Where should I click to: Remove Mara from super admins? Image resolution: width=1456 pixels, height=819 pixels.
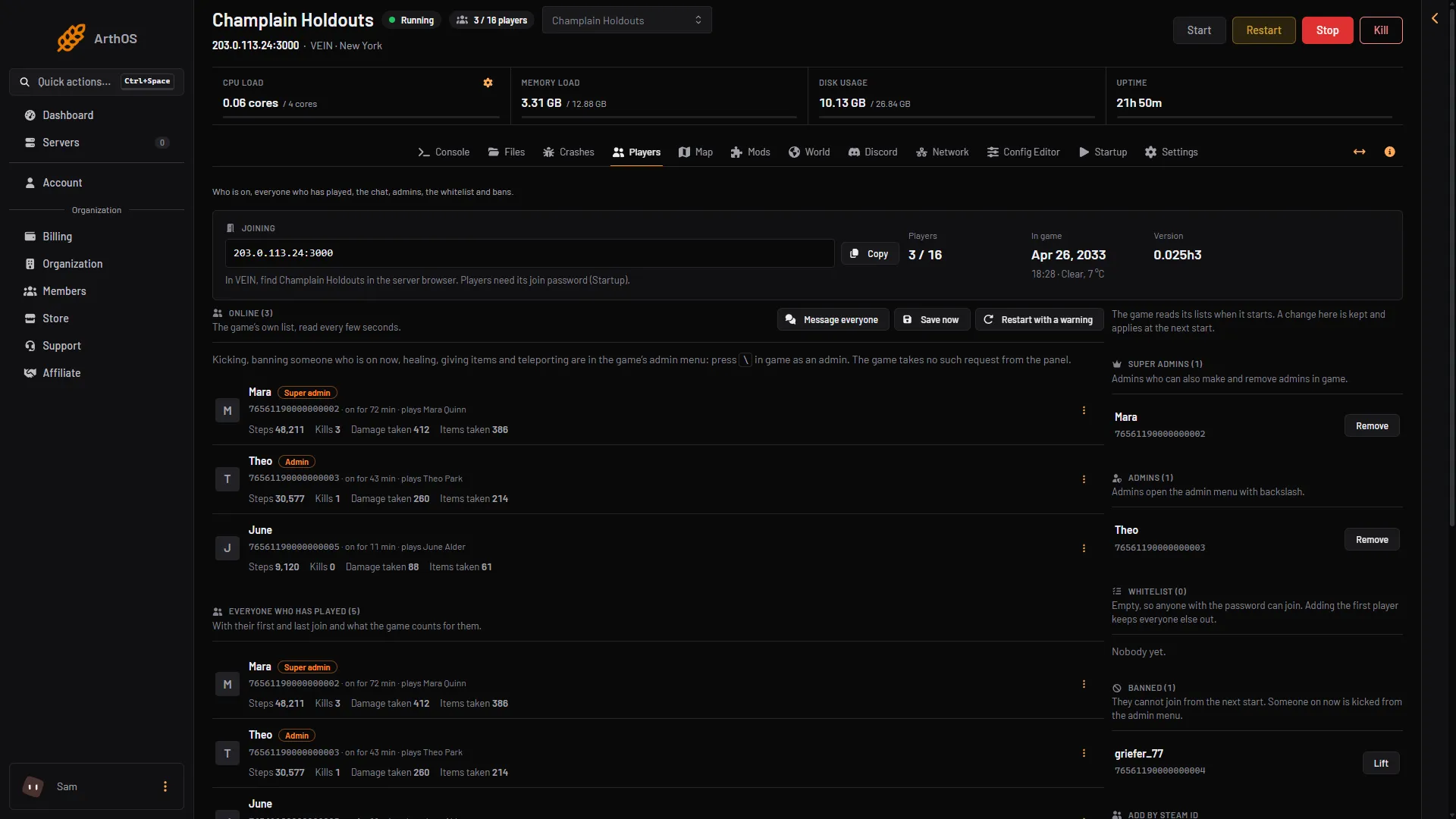(x=1372, y=425)
